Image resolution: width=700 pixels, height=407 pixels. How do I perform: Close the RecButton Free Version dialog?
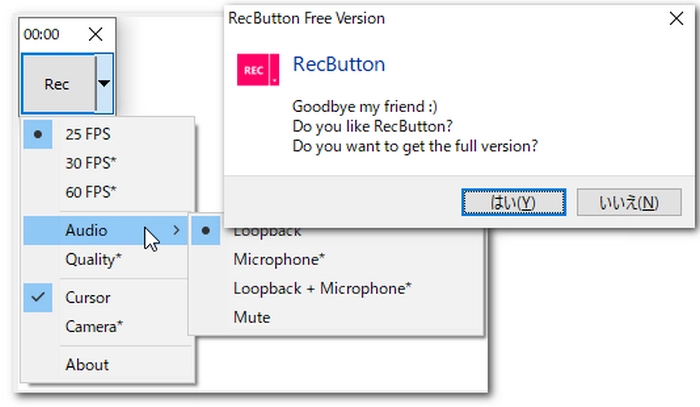tap(673, 19)
